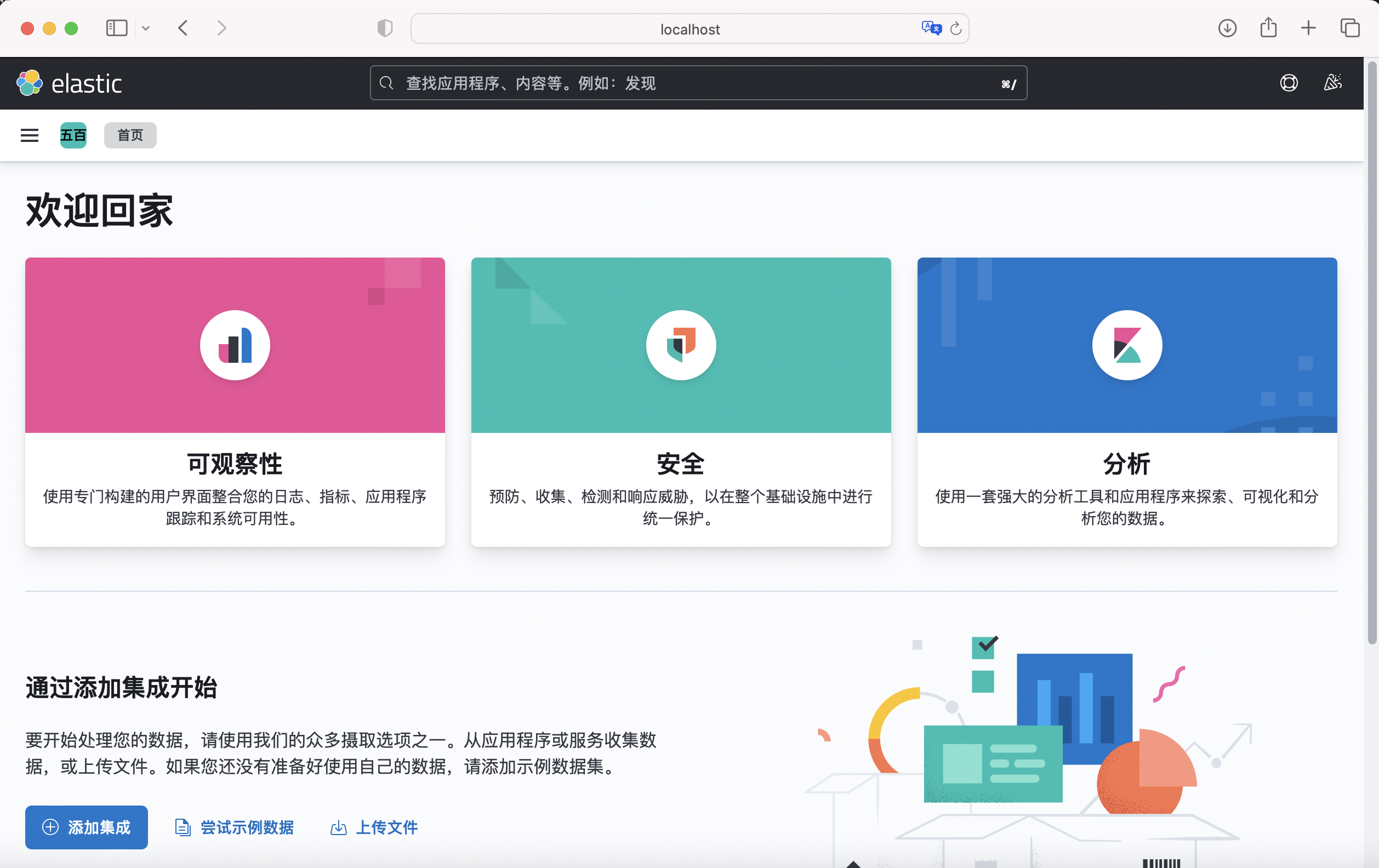Click the Safari localhost address bar

(x=689, y=29)
